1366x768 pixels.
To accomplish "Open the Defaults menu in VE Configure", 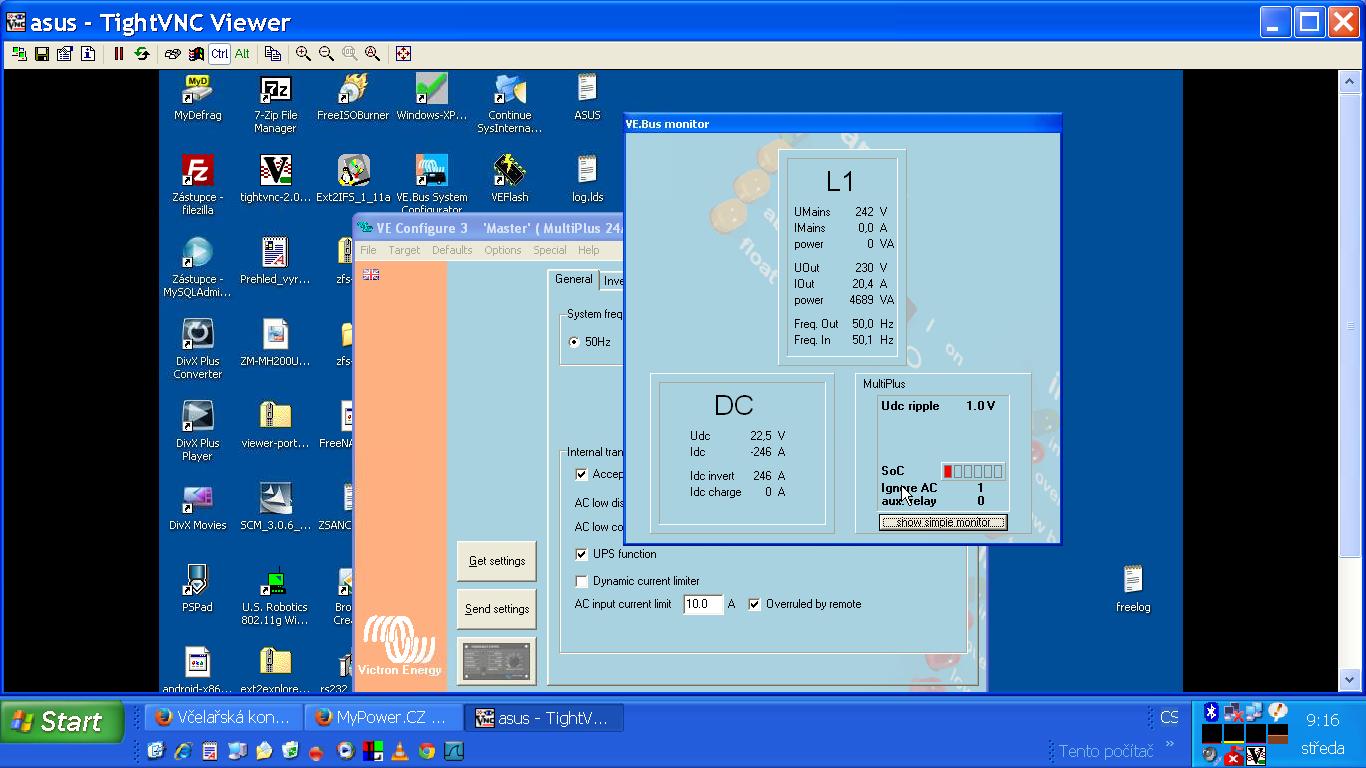I will click(452, 250).
